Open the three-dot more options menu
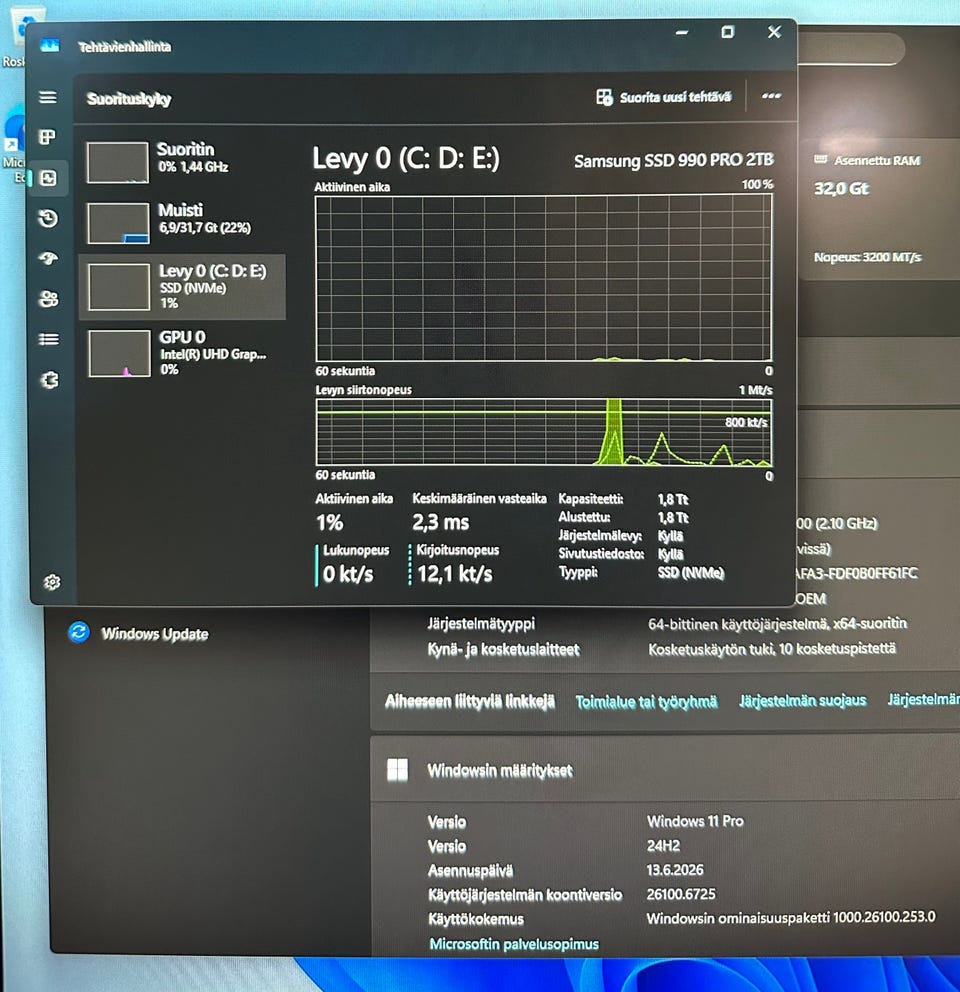 (x=771, y=96)
